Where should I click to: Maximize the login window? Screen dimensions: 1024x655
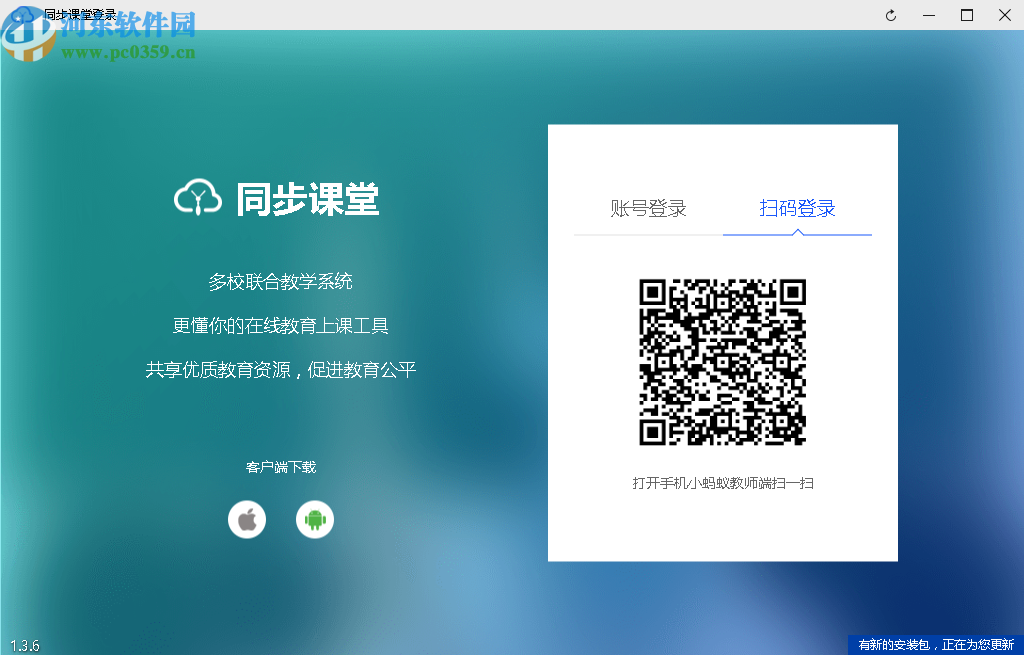click(966, 15)
